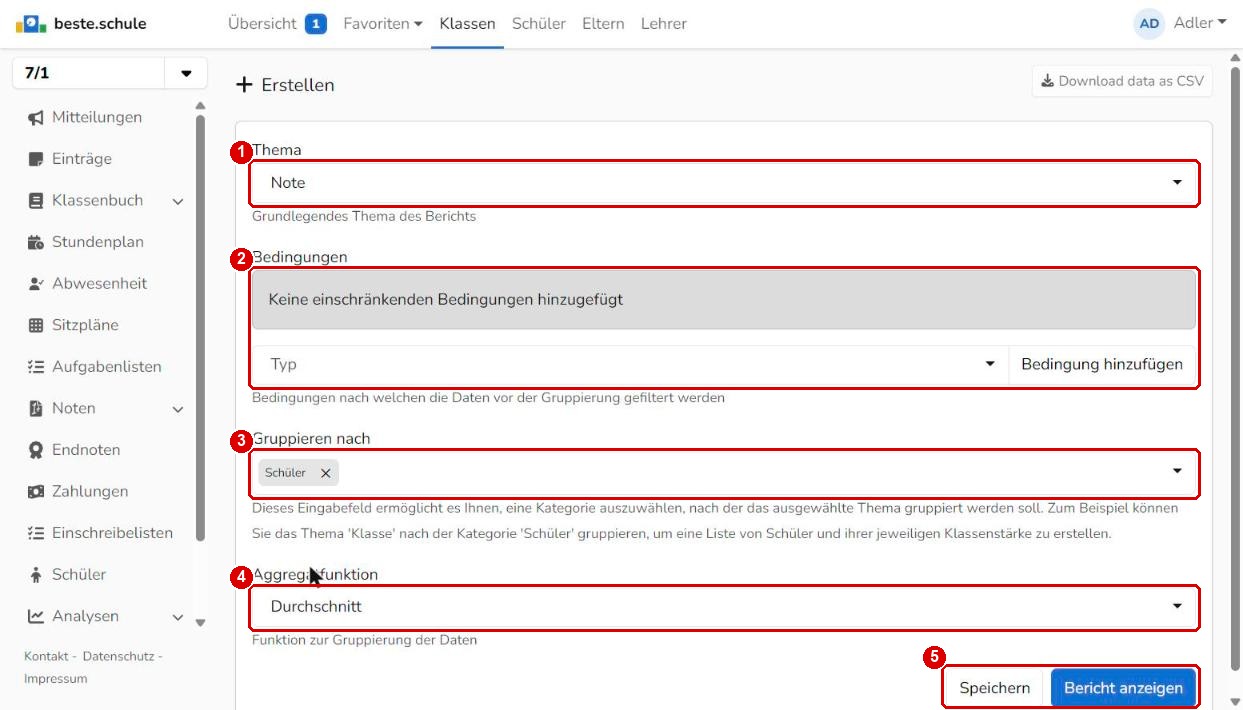Click the Sitzpläne grid icon

pos(35,325)
